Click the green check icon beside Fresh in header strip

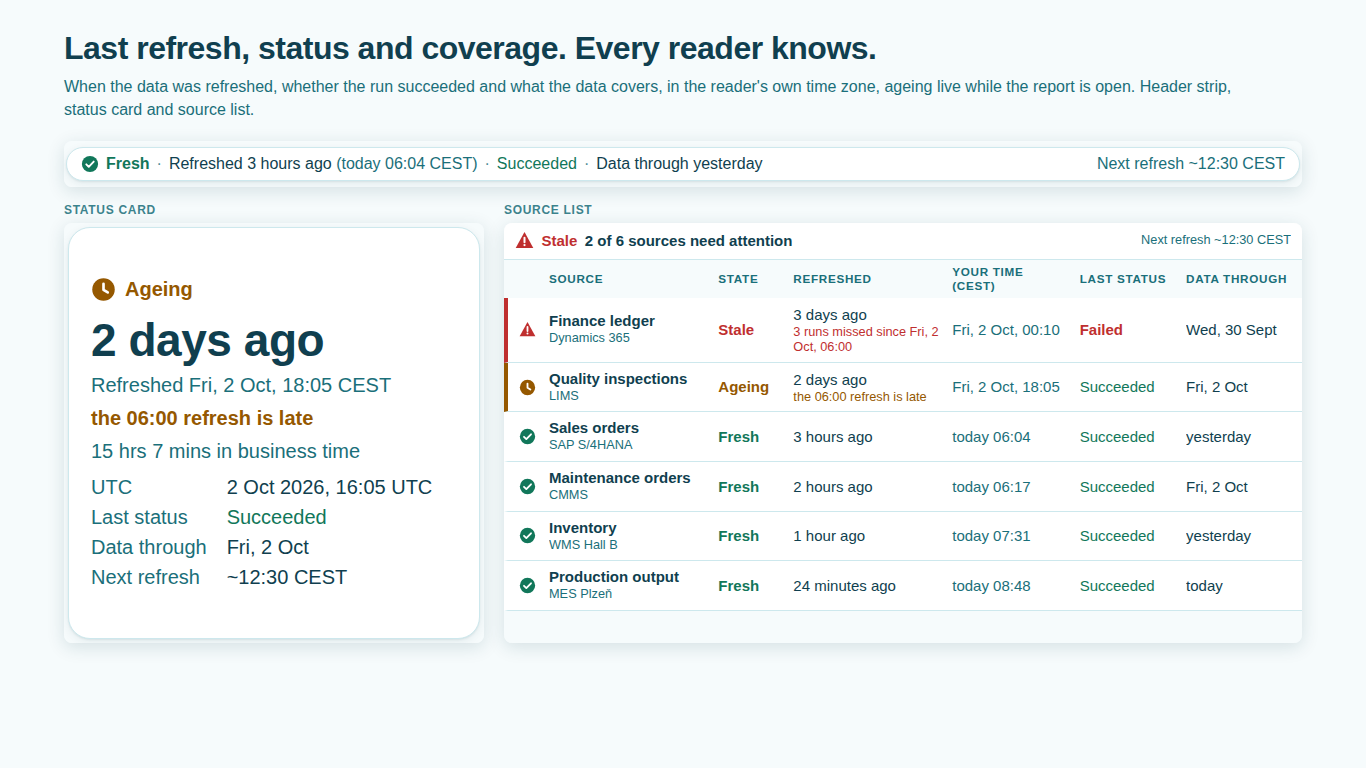(90, 164)
